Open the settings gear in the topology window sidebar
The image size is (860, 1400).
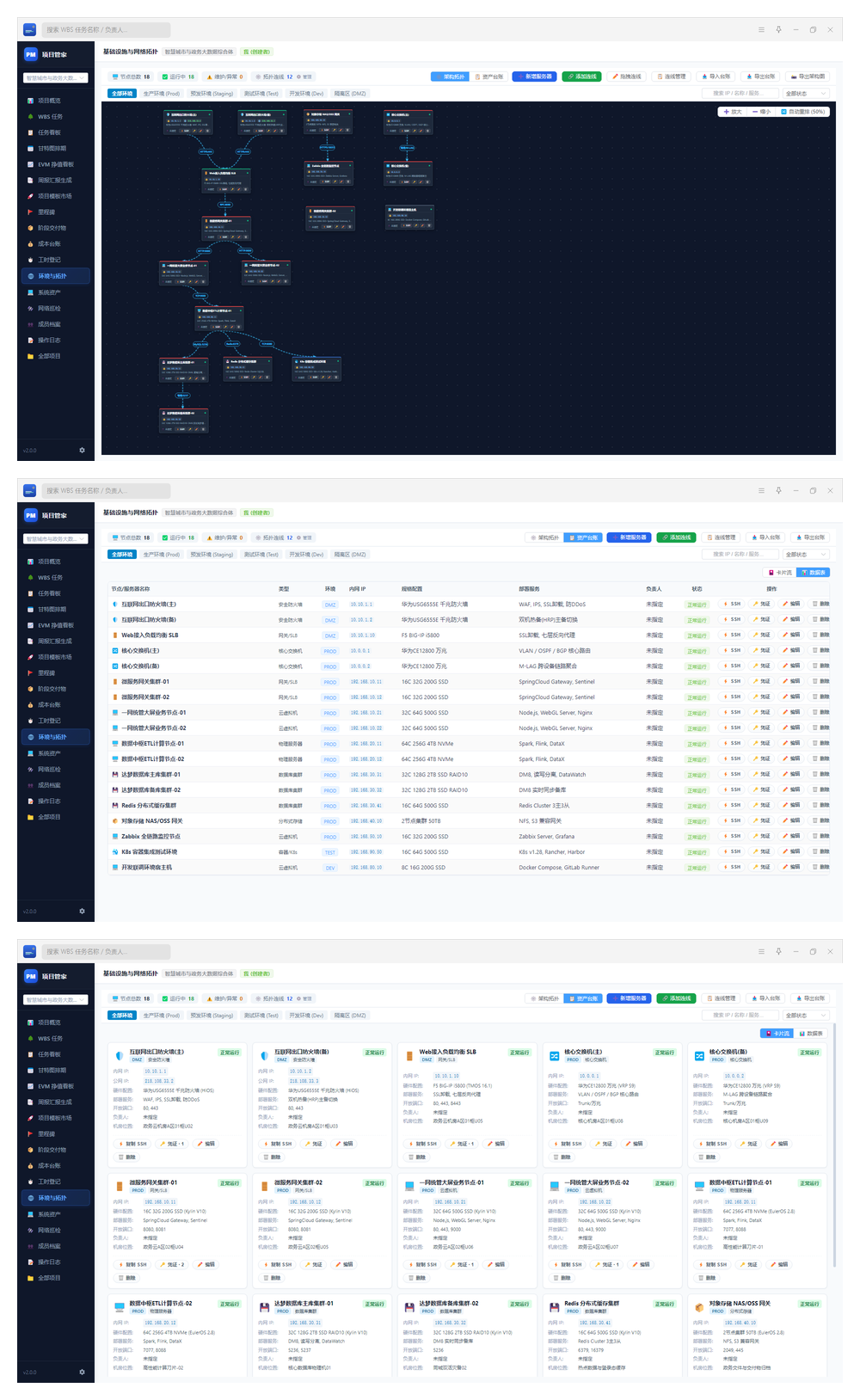83,451
